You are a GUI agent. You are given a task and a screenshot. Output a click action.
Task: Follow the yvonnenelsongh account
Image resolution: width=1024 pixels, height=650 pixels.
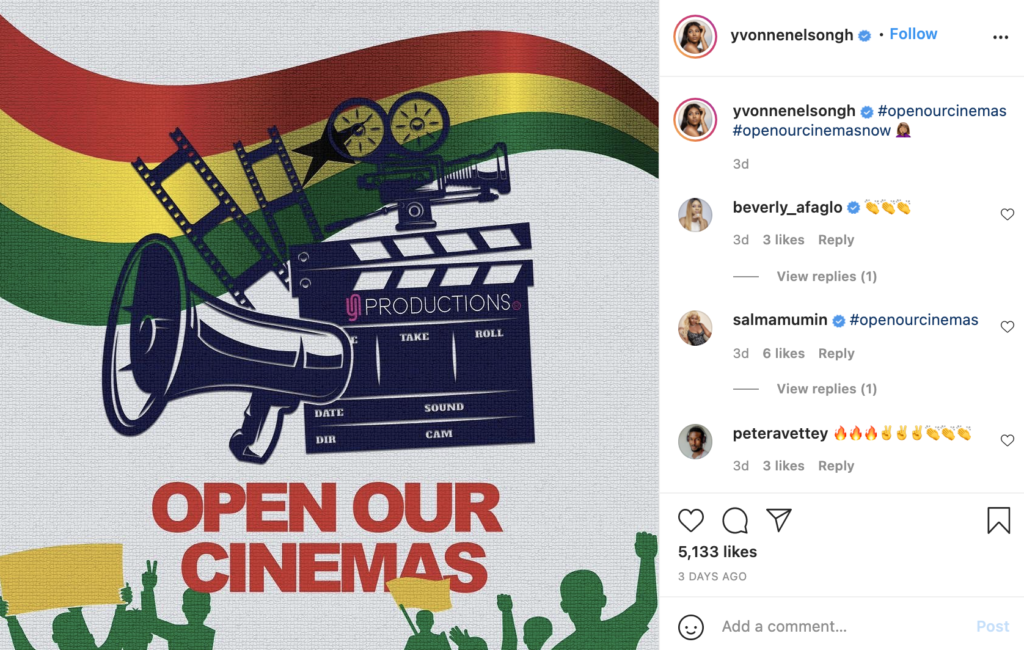(913, 34)
